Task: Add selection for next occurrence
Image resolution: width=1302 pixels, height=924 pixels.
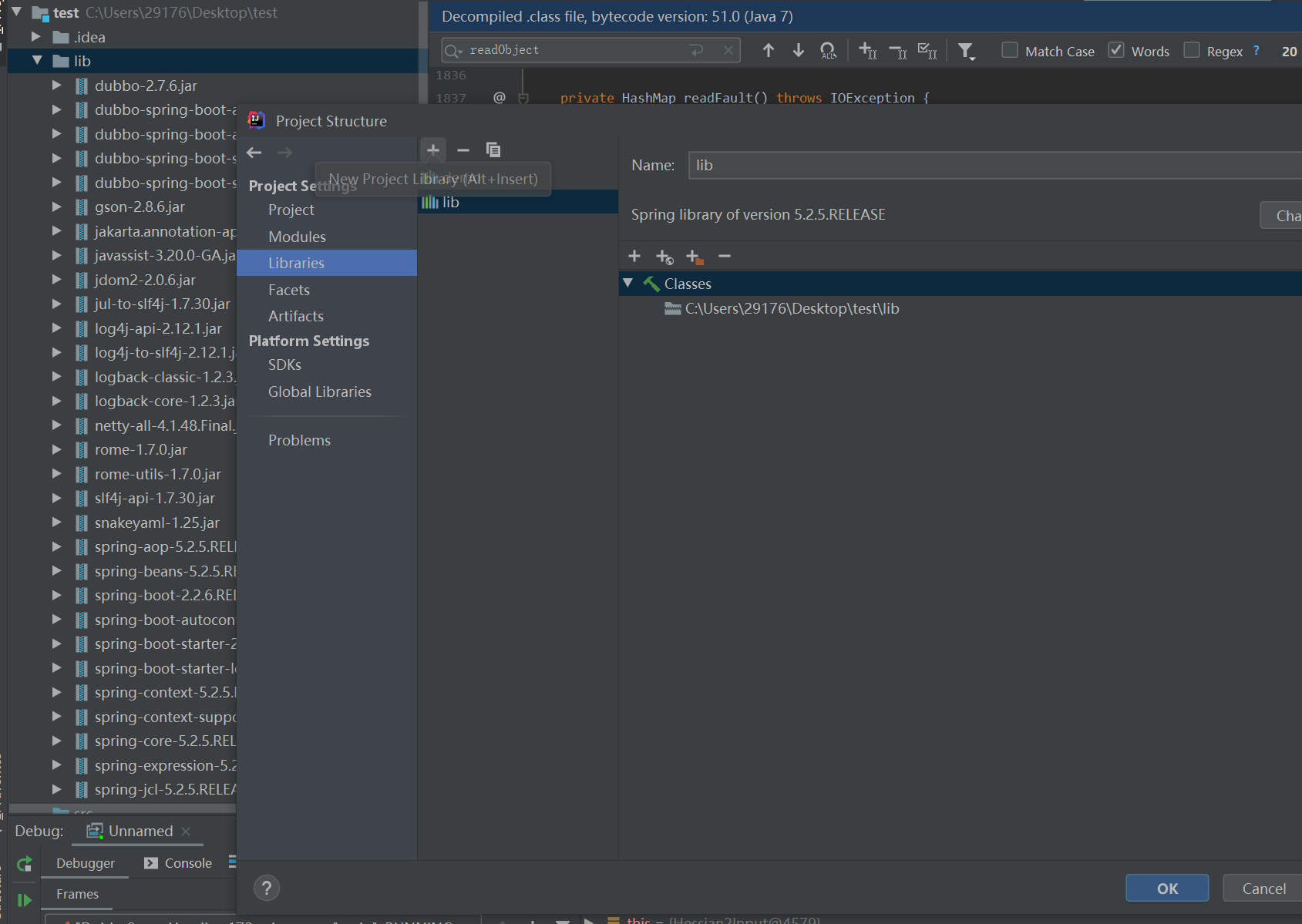Action: pyautogui.click(x=868, y=51)
